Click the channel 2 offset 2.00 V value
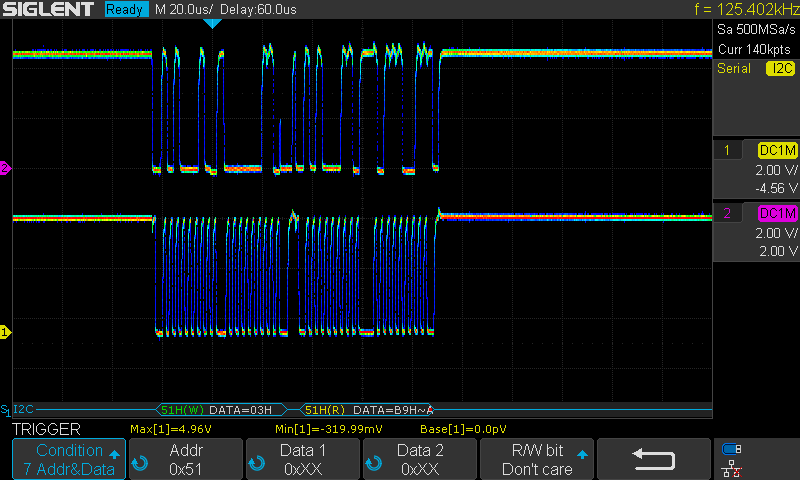 pos(777,251)
